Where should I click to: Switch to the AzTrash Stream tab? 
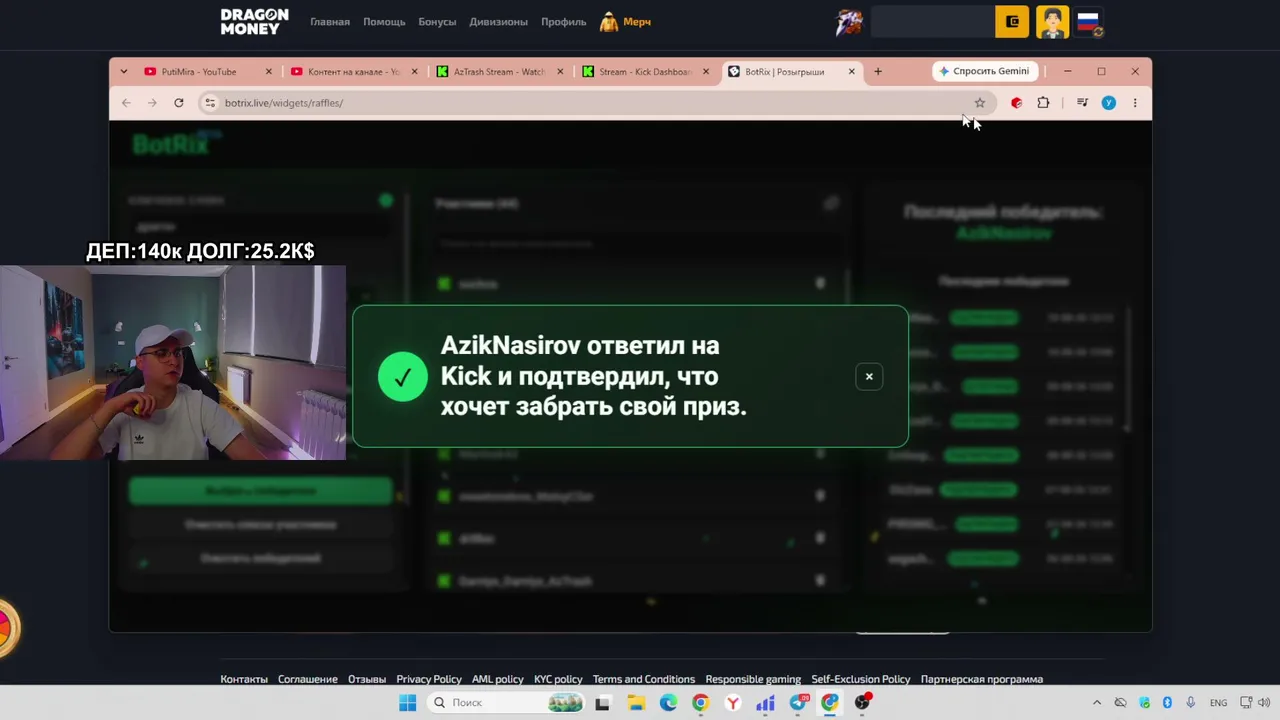[x=499, y=72]
